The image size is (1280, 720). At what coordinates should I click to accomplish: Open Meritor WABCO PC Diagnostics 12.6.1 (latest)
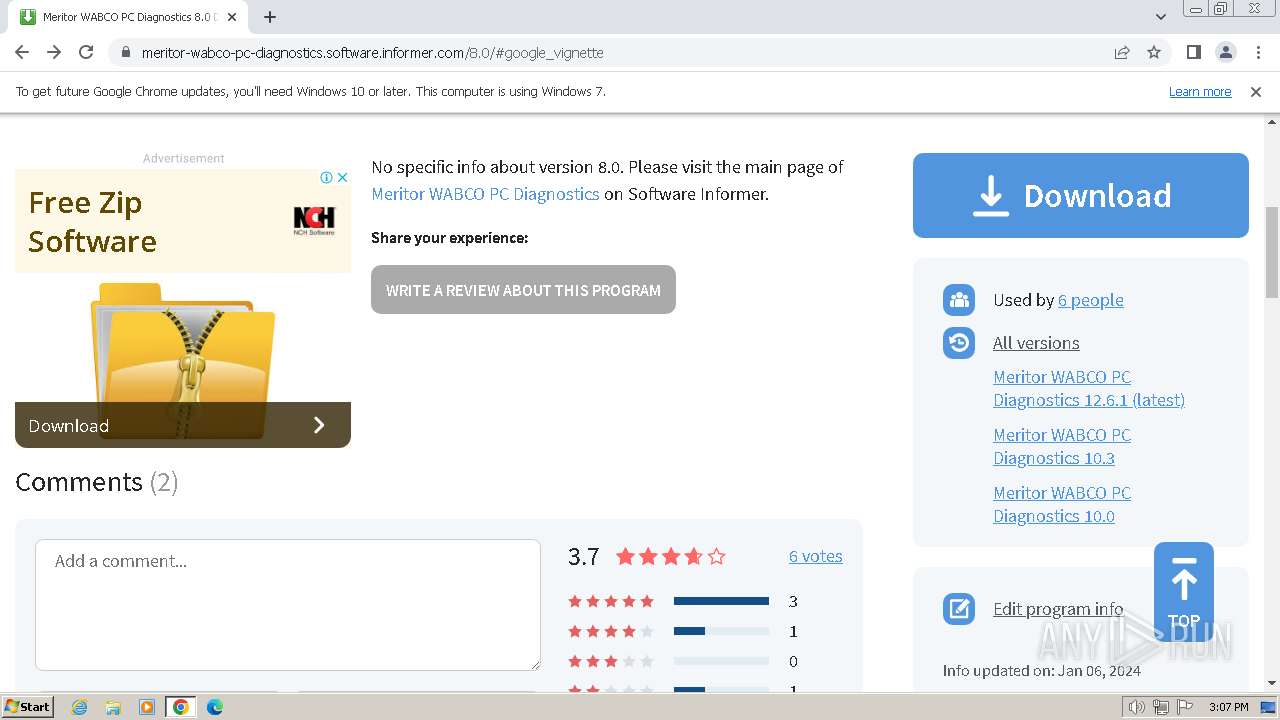tap(1089, 388)
